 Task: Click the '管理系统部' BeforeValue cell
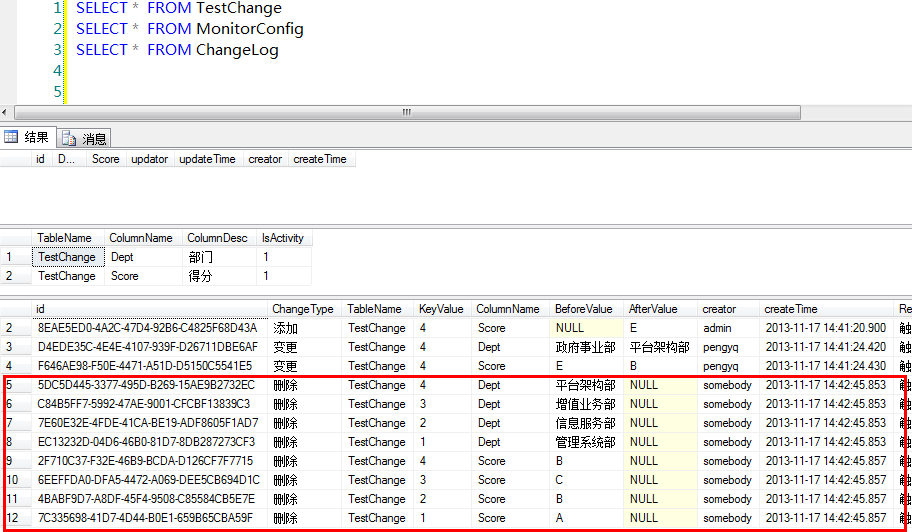[586, 442]
